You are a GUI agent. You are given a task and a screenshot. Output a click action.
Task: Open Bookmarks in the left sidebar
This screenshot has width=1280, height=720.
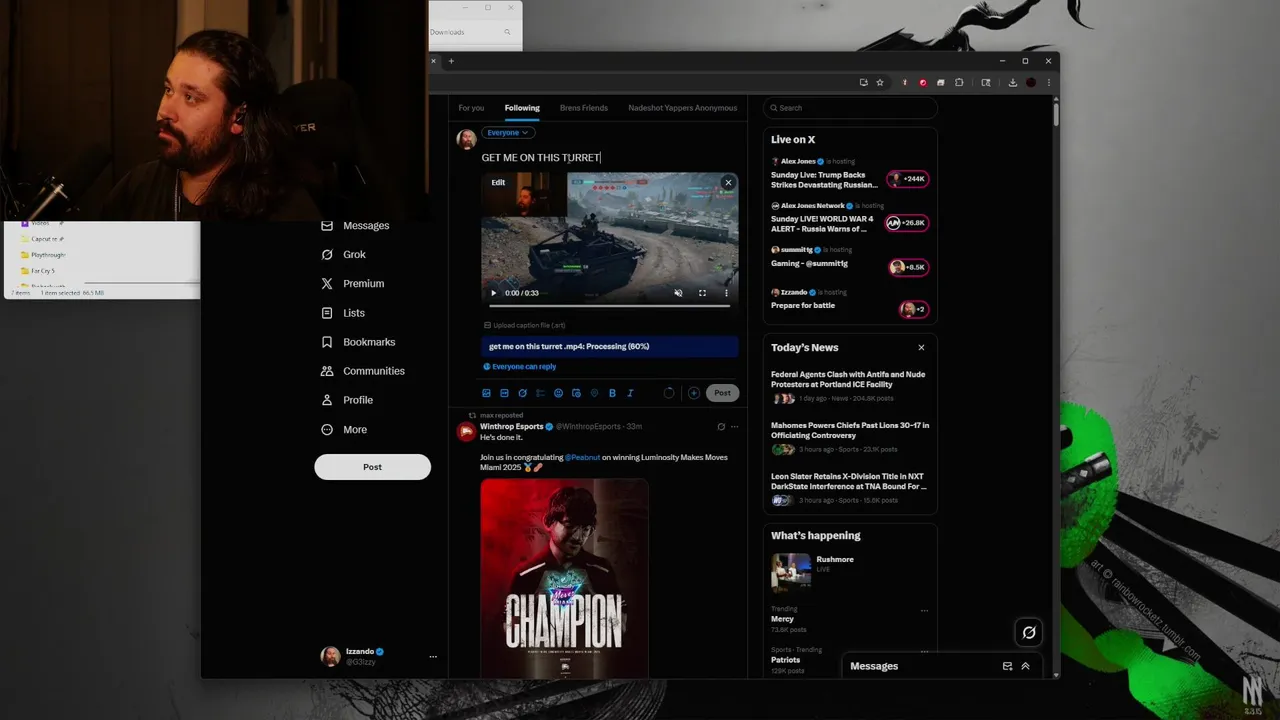point(358,342)
